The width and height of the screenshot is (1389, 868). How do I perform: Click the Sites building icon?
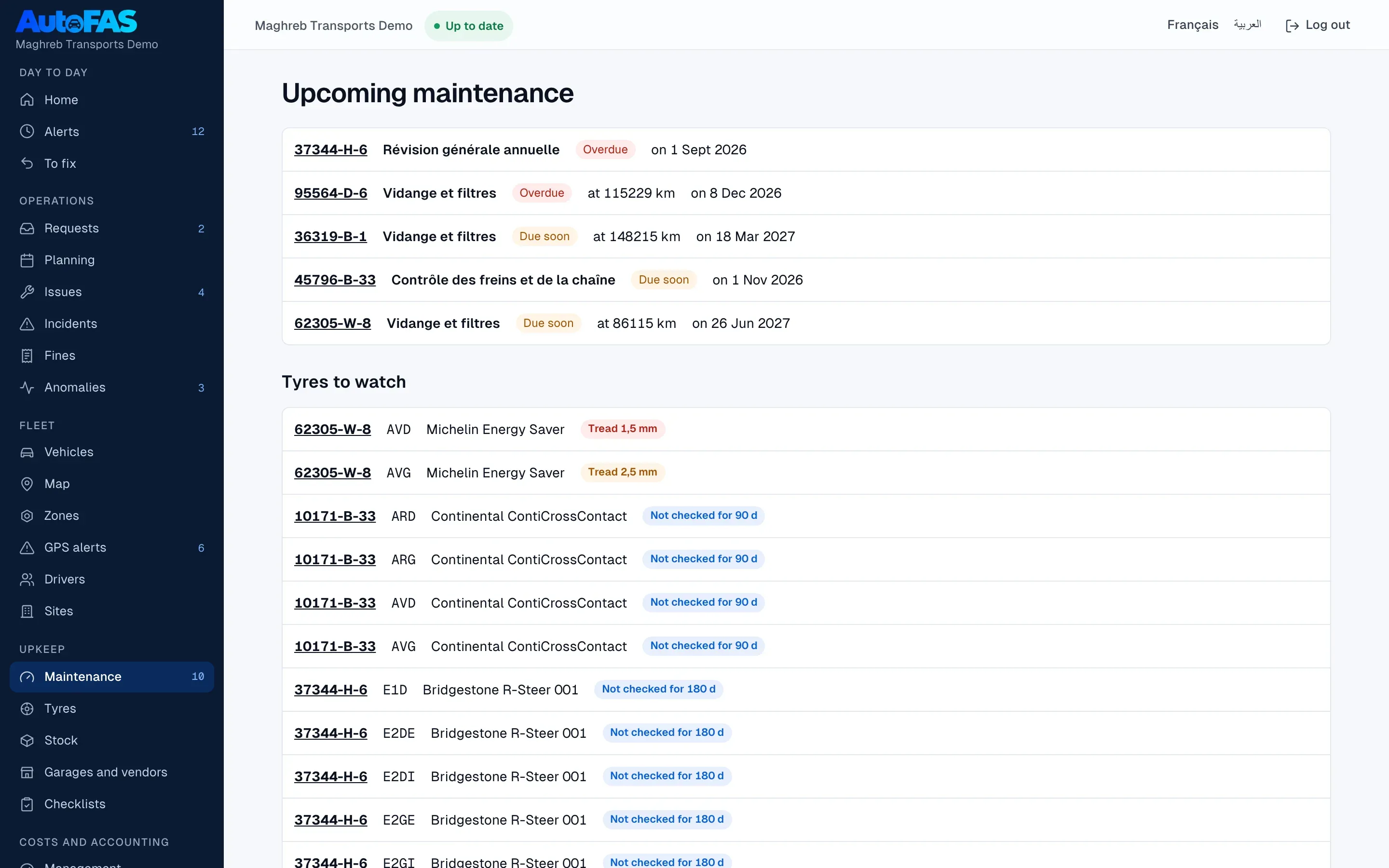point(27,611)
